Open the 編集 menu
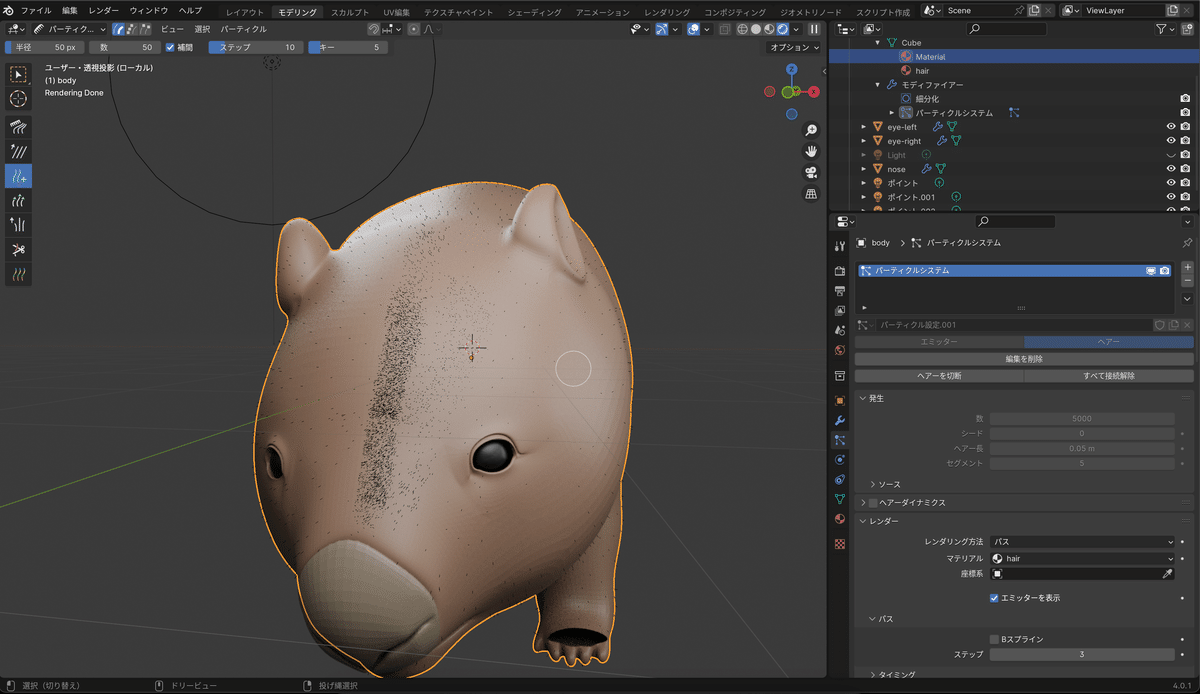 coord(70,10)
